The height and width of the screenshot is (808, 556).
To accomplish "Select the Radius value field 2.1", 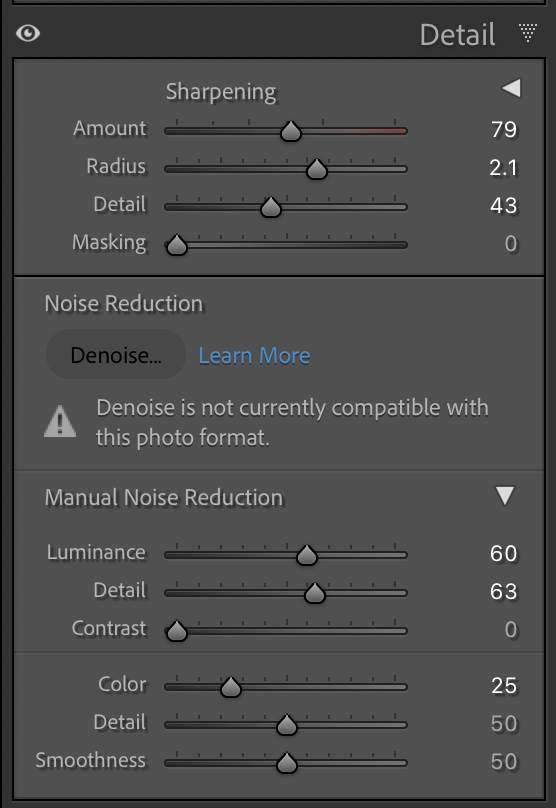I will (503, 167).
